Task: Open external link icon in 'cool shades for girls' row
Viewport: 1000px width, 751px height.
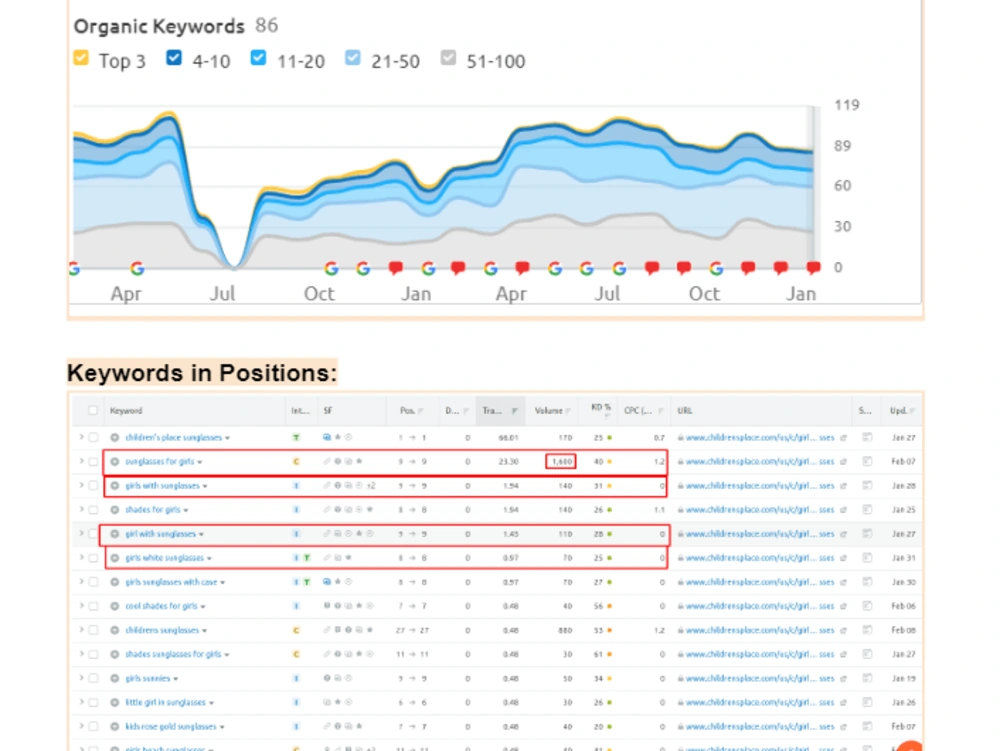Action: (844, 606)
